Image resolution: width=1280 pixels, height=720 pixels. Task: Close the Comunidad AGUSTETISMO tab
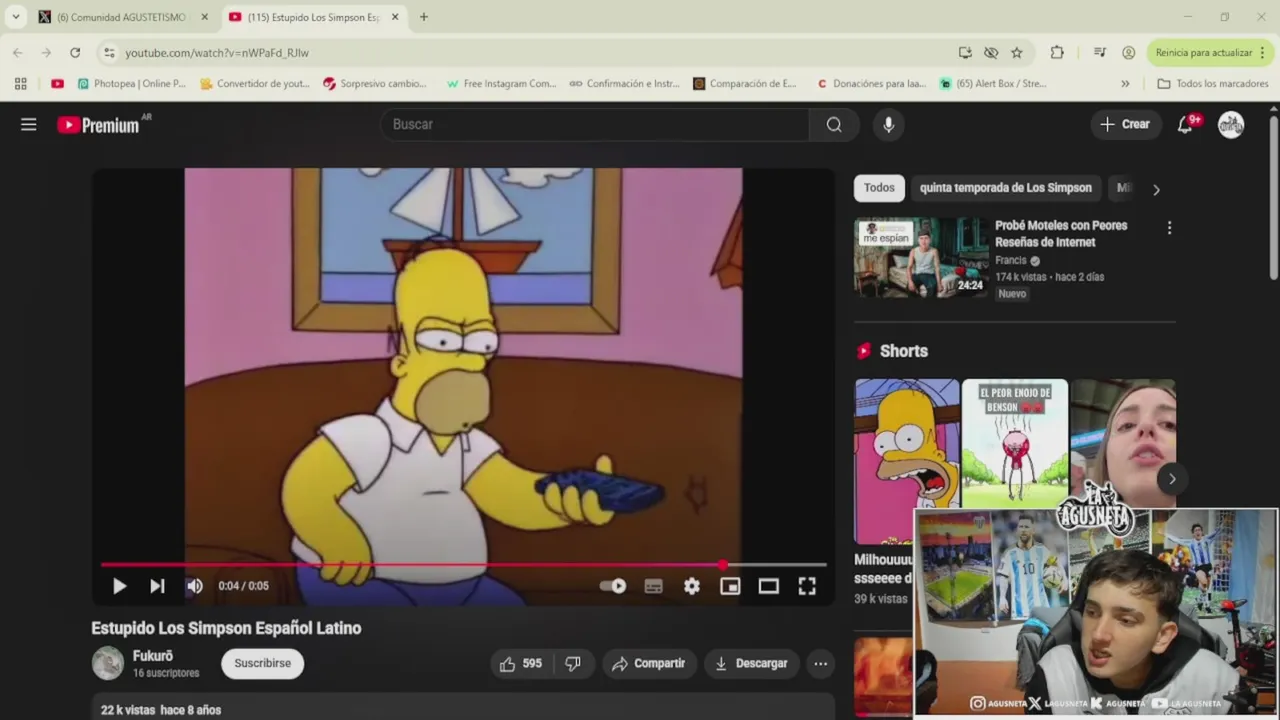click(204, 17)
